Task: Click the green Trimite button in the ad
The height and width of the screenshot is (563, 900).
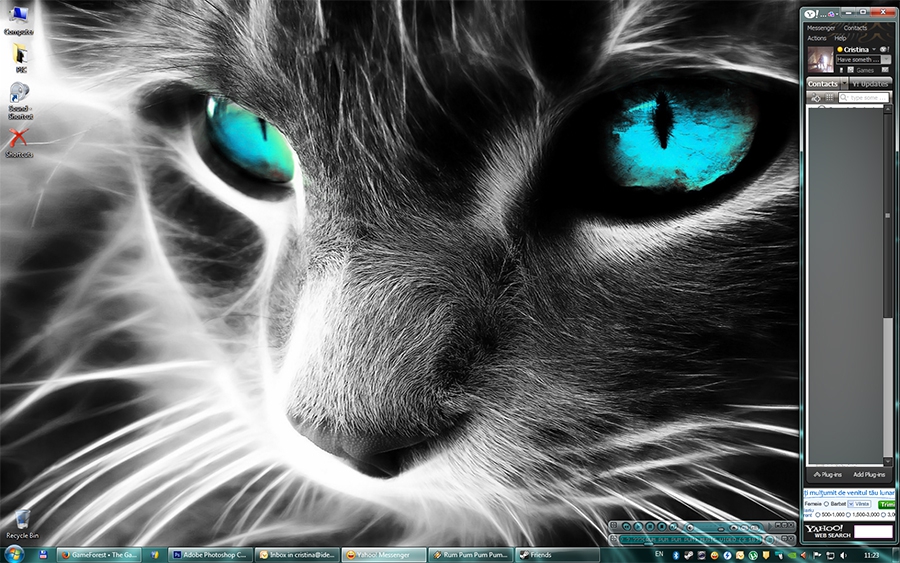Action: click(887, 504)
